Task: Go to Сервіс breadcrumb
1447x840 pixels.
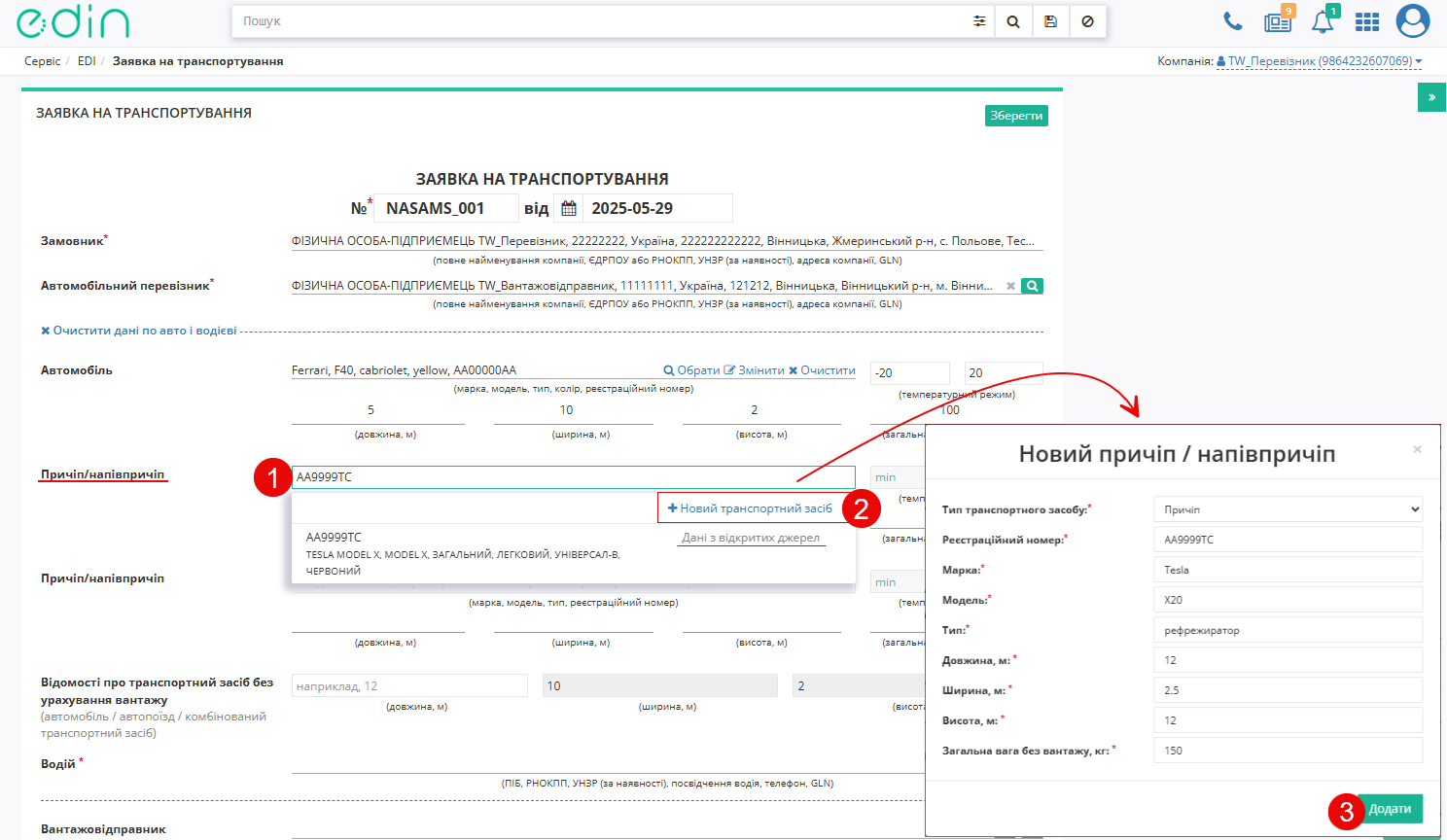Action: (43, 61)
